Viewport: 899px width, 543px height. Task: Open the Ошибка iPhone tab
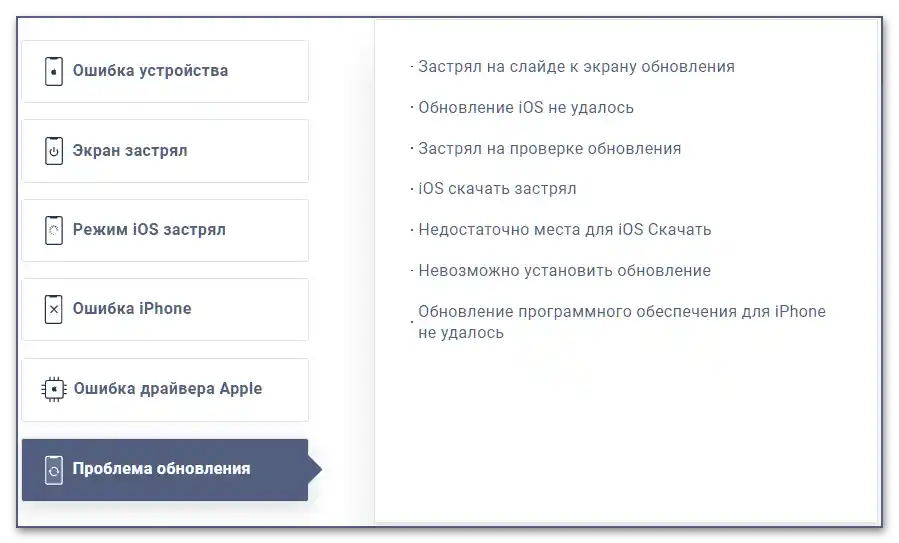pos(165,310)
